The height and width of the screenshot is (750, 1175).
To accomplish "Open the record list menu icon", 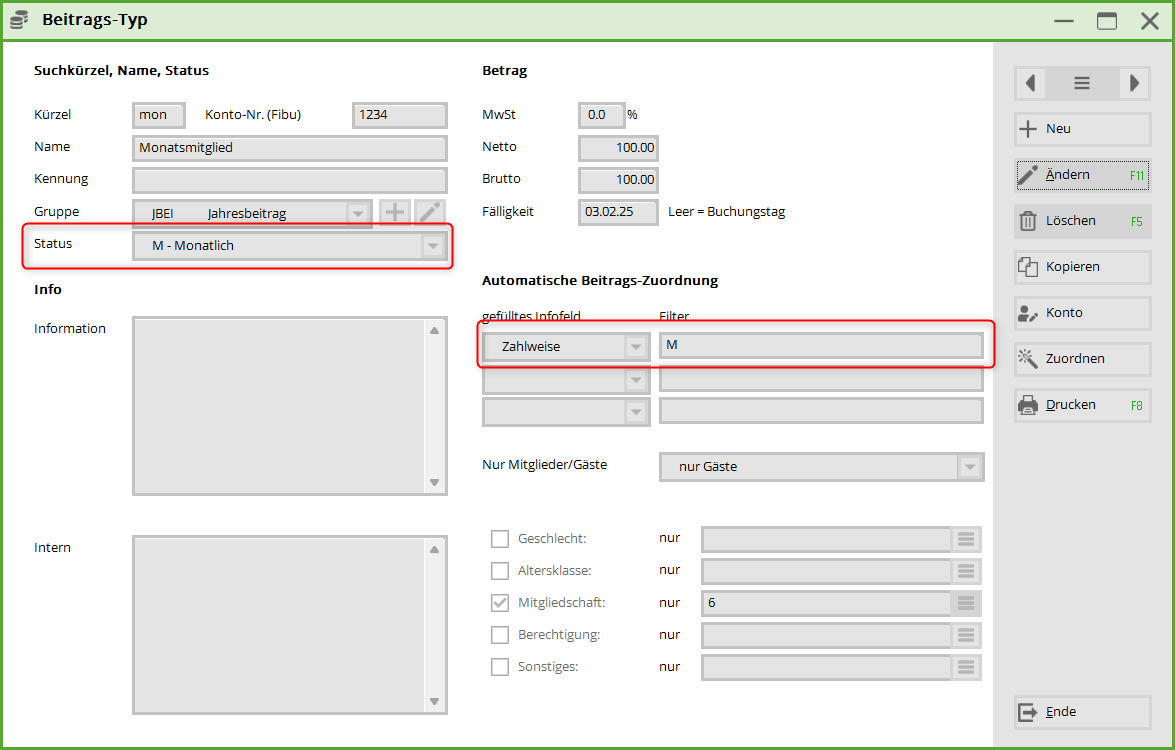I will [x=1082, y=84].
